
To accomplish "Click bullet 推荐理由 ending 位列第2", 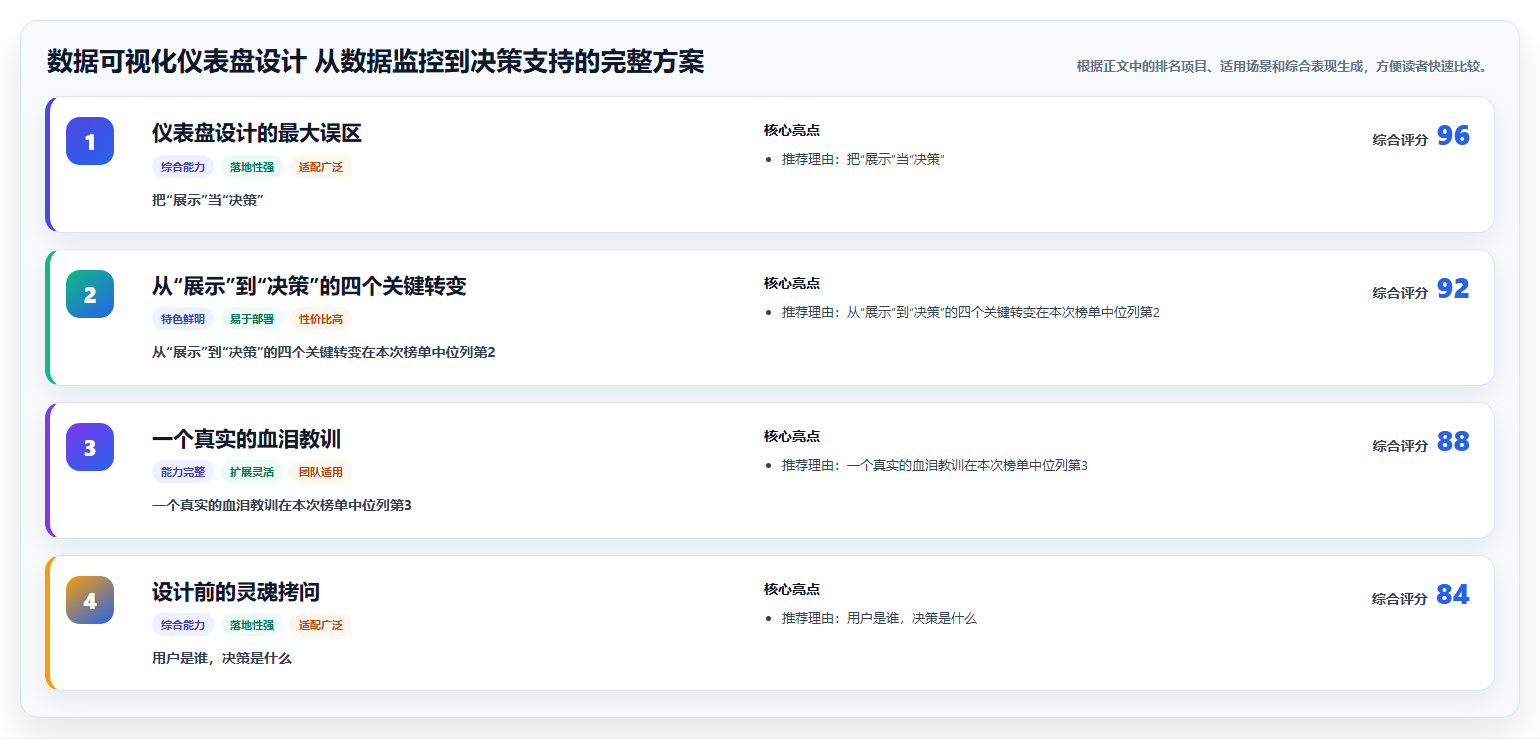I will (x=971, y=313).
